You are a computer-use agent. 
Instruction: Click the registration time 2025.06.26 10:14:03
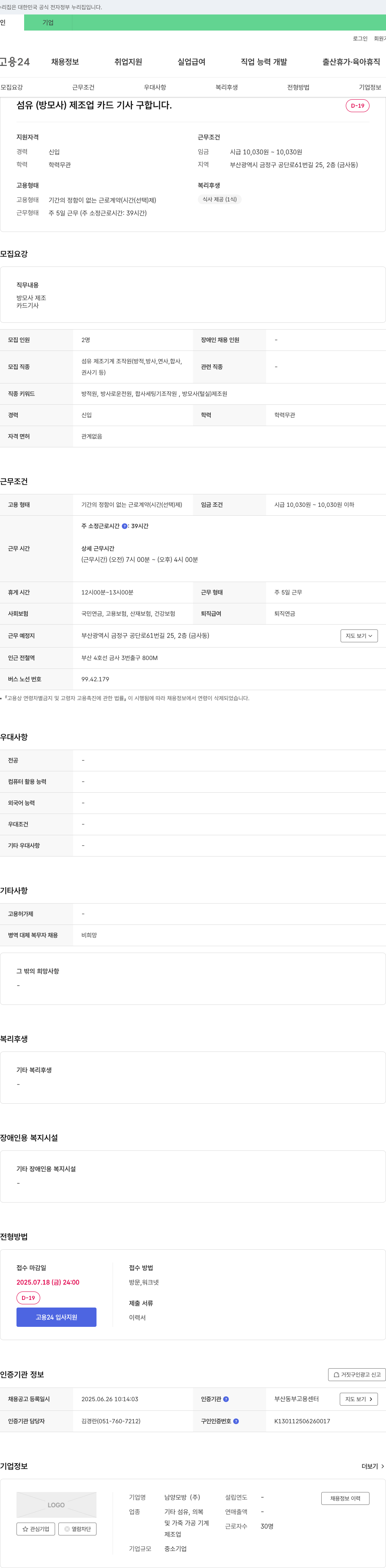[110, 1399]
